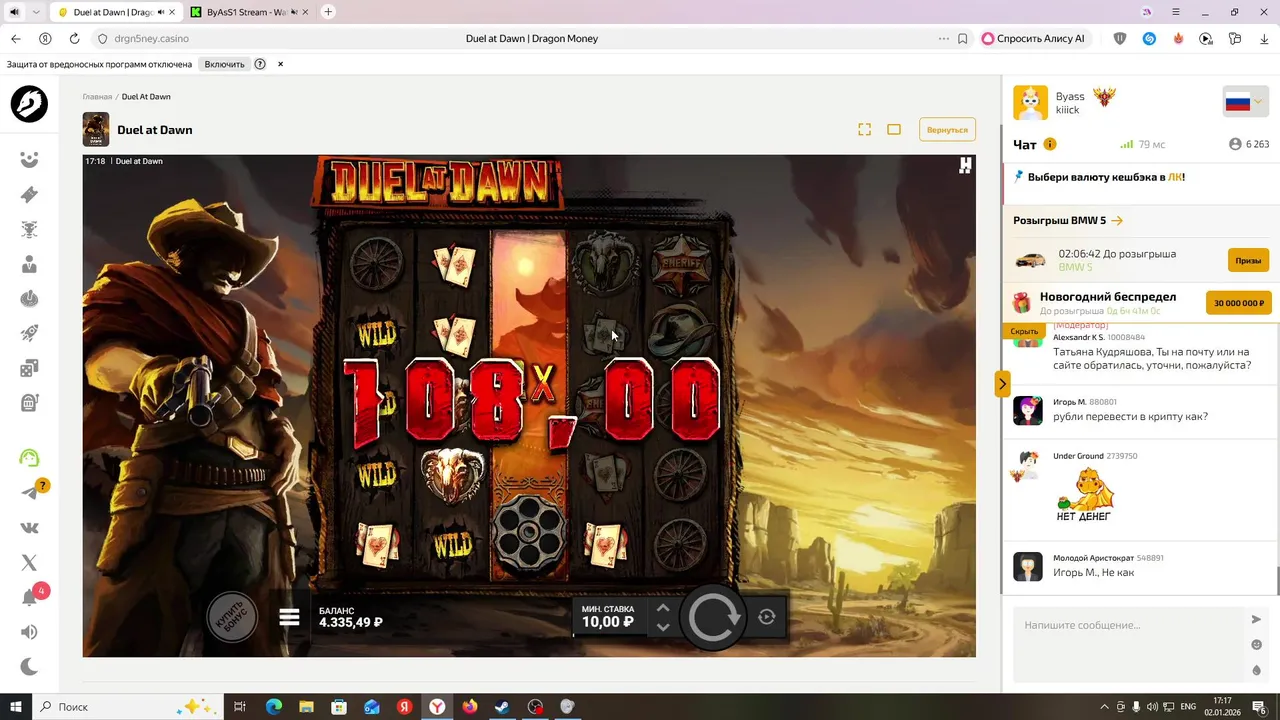Click Windows Start button
The height and width of the screenshot is (720, 1280).
coord(16,707)
